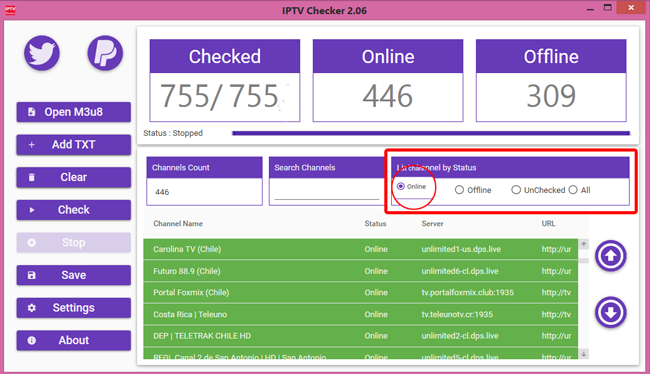650x374 pixels.
Task: Select the Carolina TV (Chile) row
Action: coord(361,249)
